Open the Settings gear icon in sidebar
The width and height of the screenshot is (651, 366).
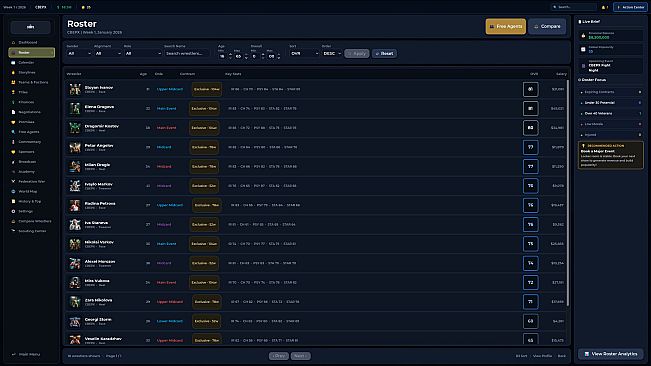pyautogui.click(x=13, y=212)
